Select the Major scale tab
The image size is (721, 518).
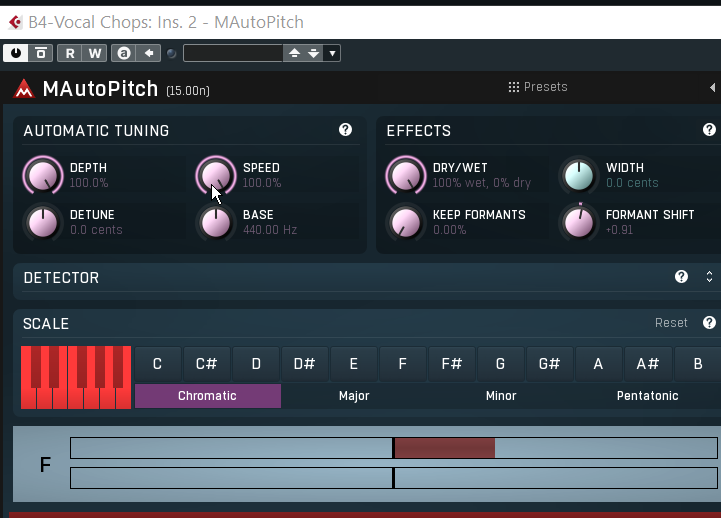click(354, 396)
